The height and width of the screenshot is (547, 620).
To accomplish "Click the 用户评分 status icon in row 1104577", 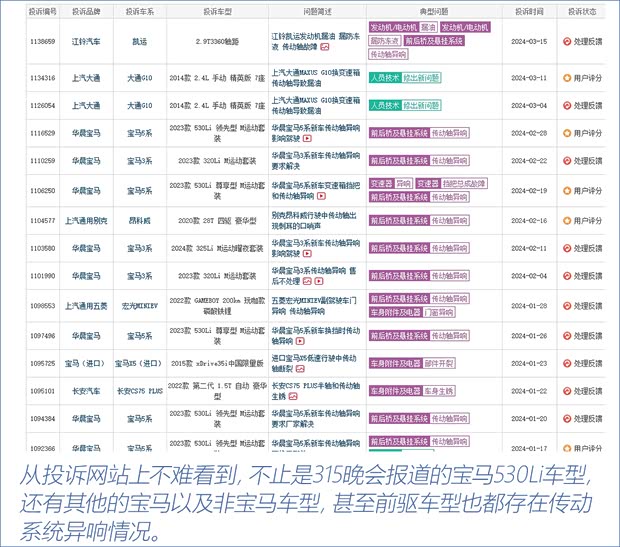I will tap(567, 221).
